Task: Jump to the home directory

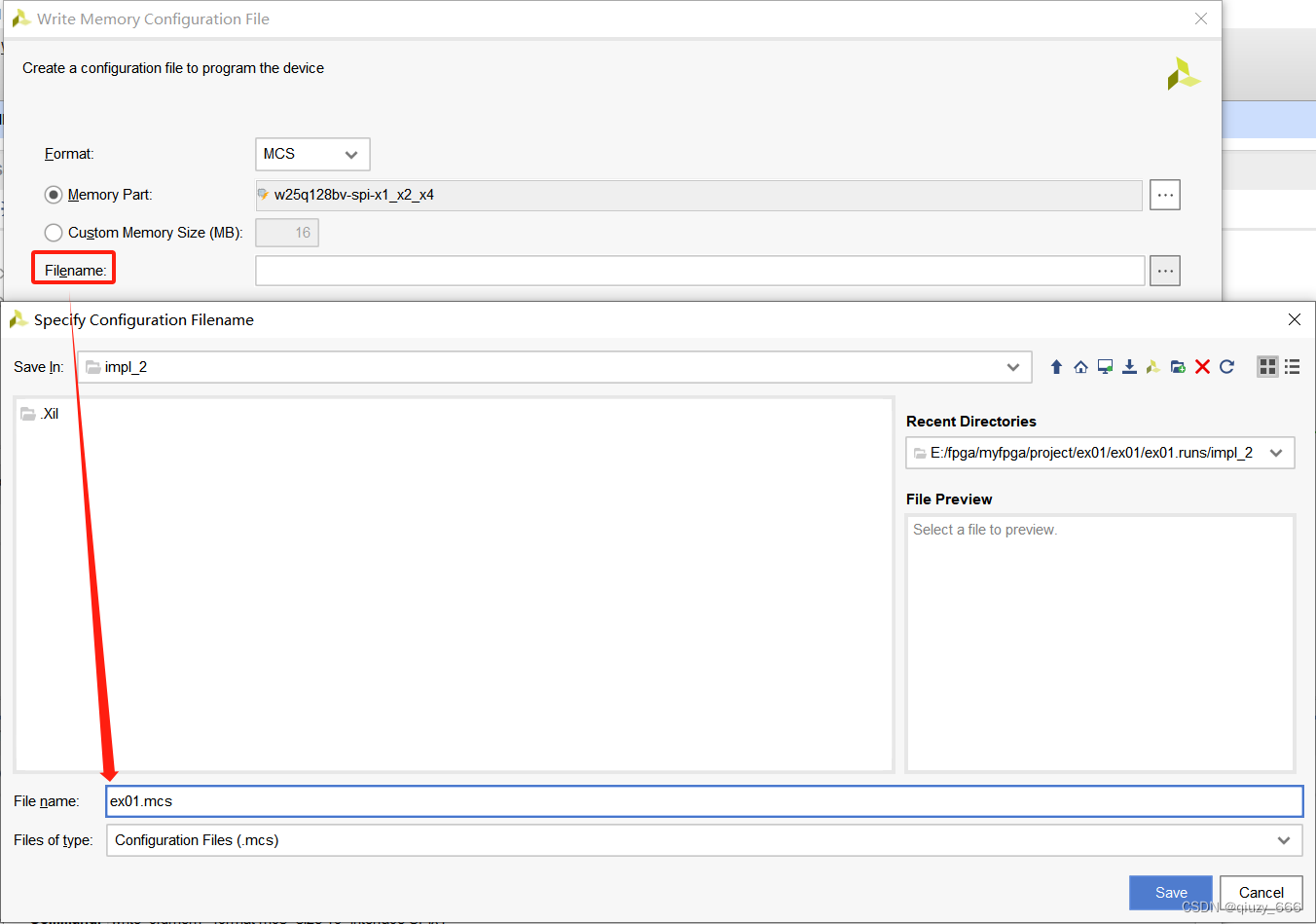Action: (x=1080, y=367)
